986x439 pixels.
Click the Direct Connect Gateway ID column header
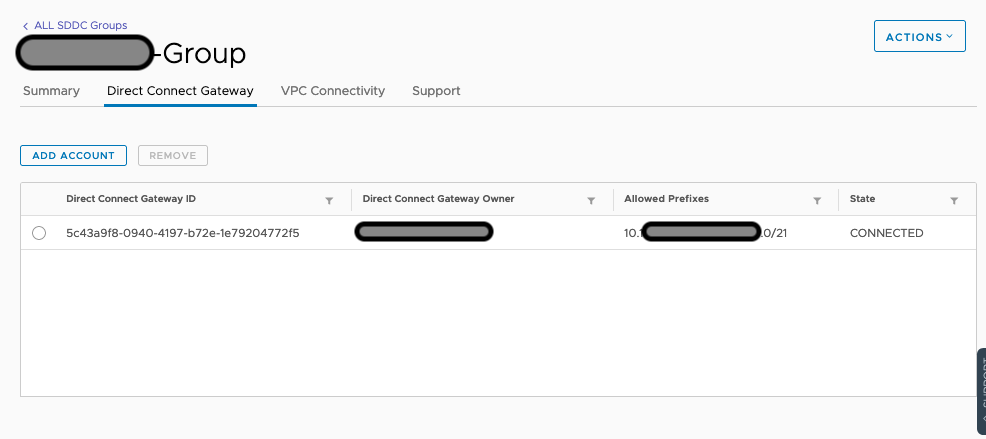(x=131, y=199)
